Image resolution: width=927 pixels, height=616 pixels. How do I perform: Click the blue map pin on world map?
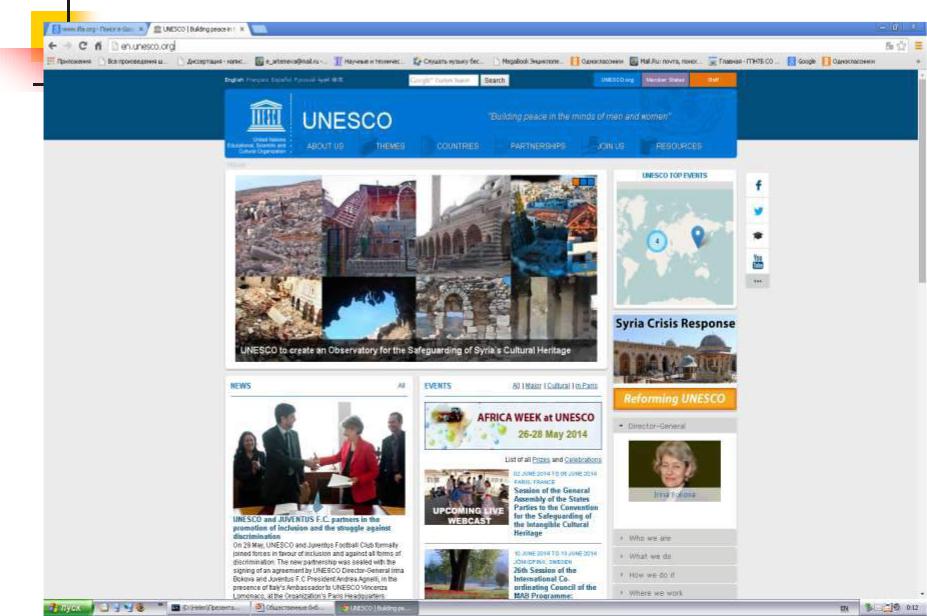click(698, 236)
